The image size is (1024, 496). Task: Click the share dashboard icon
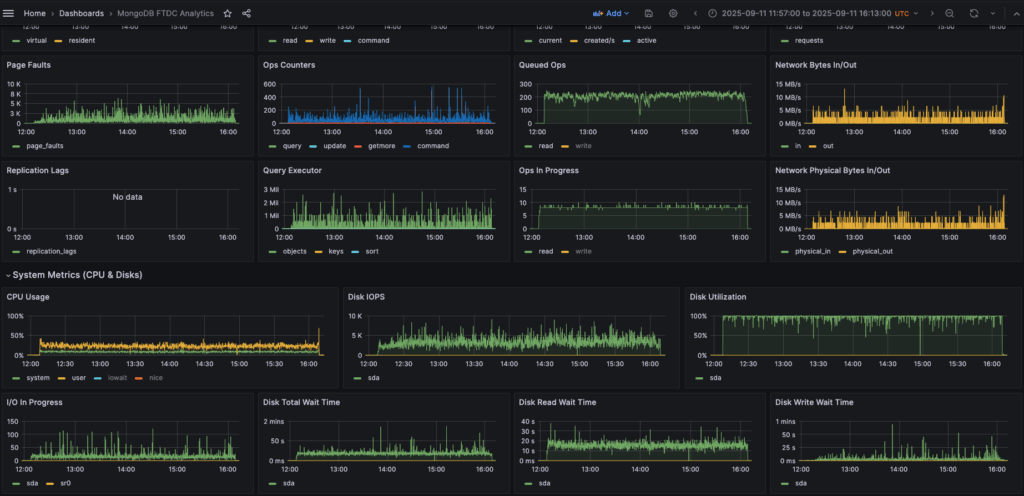247,13
